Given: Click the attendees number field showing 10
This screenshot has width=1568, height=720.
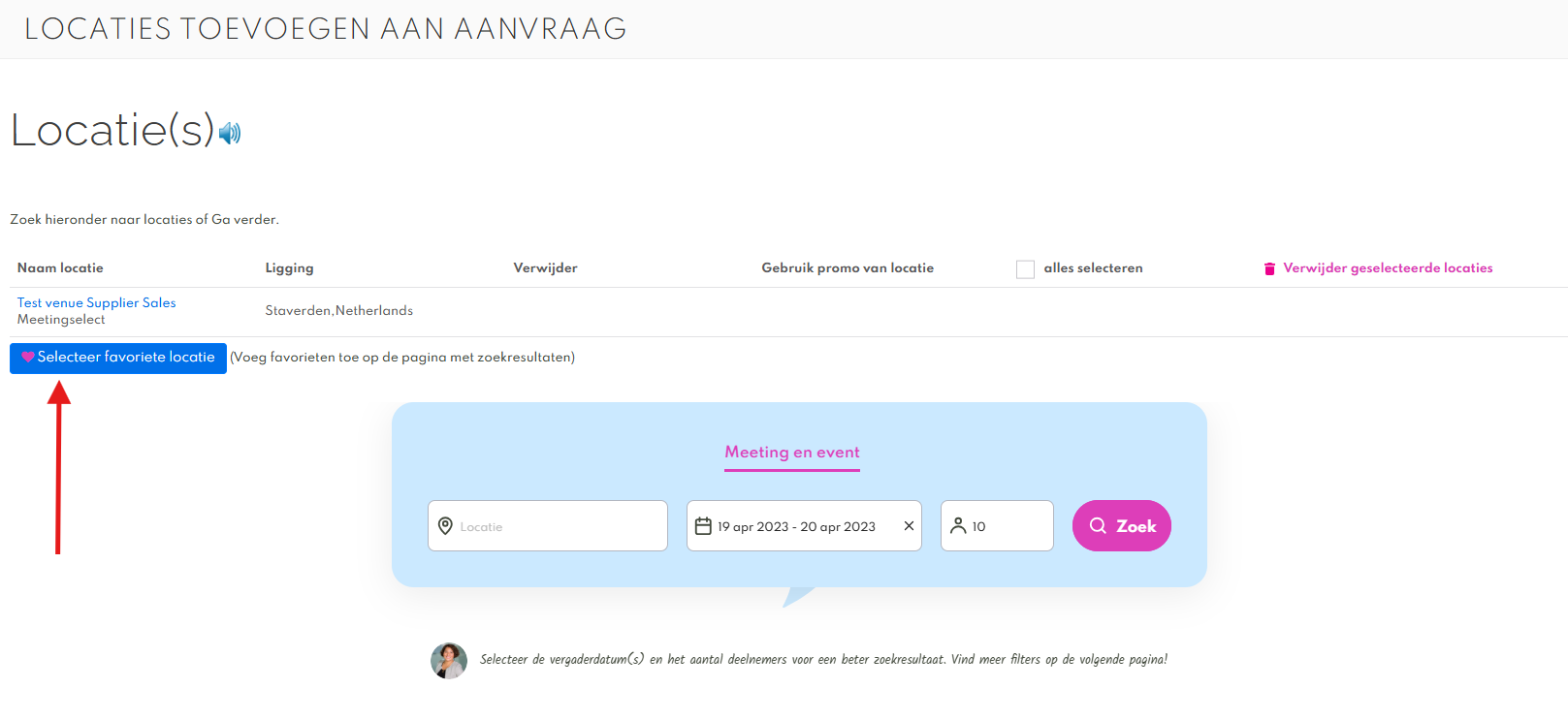Looking at the screenshot, I should coord(997,525).
